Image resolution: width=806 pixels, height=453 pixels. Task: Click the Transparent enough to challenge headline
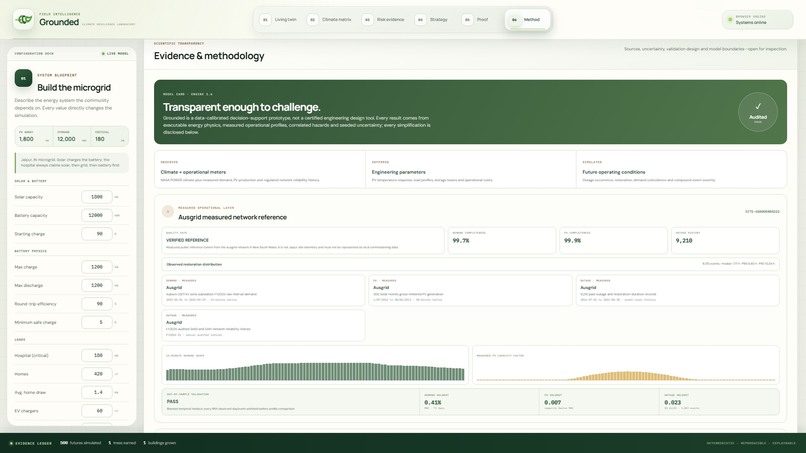tap(242, 107)
